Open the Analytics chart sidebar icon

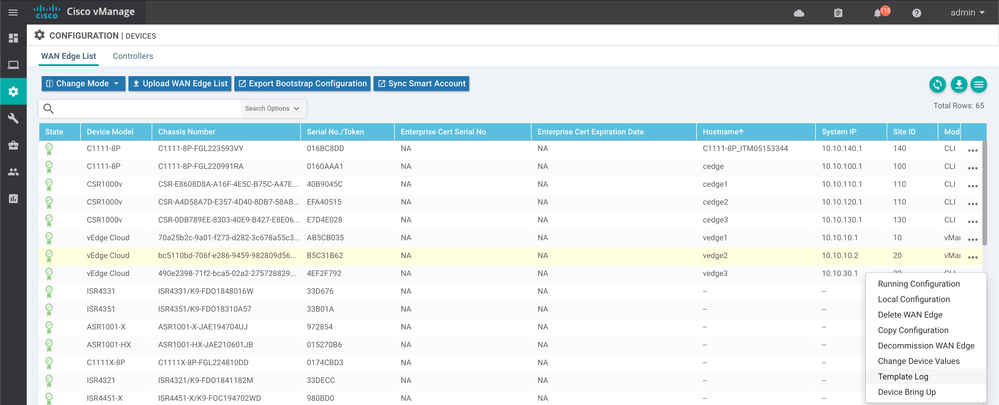tap(13, 199)
